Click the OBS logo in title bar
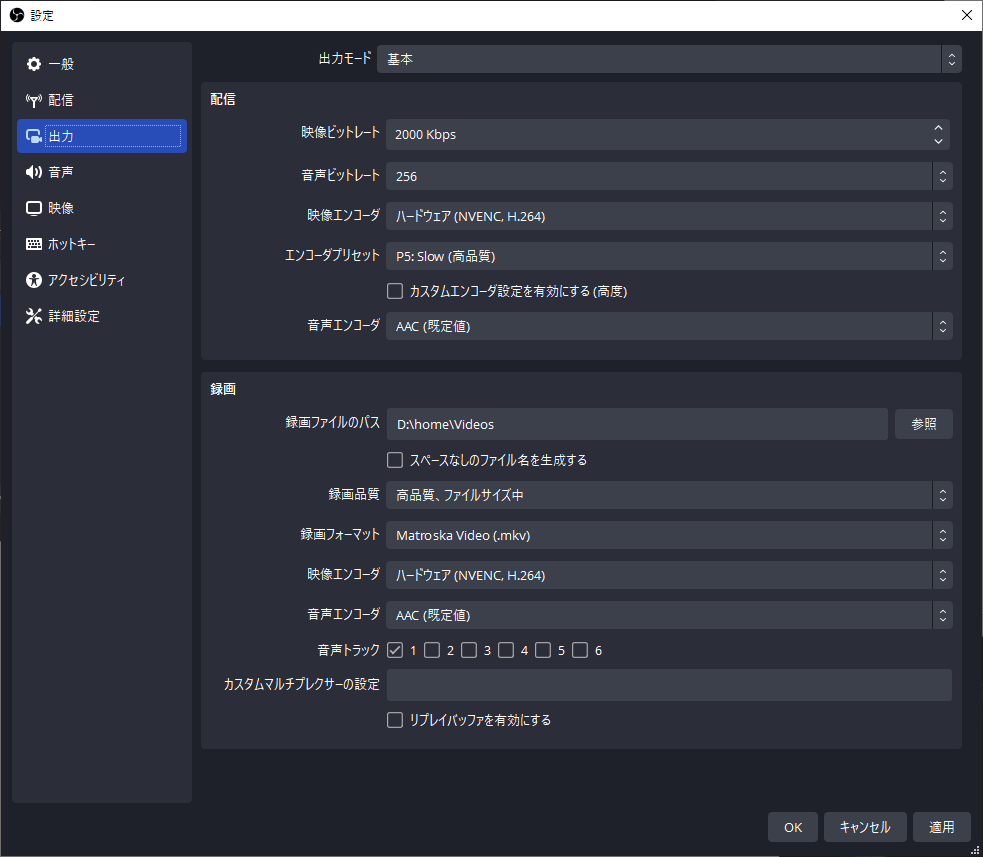This screenshot has height=857, width=983. click(16, 15)
